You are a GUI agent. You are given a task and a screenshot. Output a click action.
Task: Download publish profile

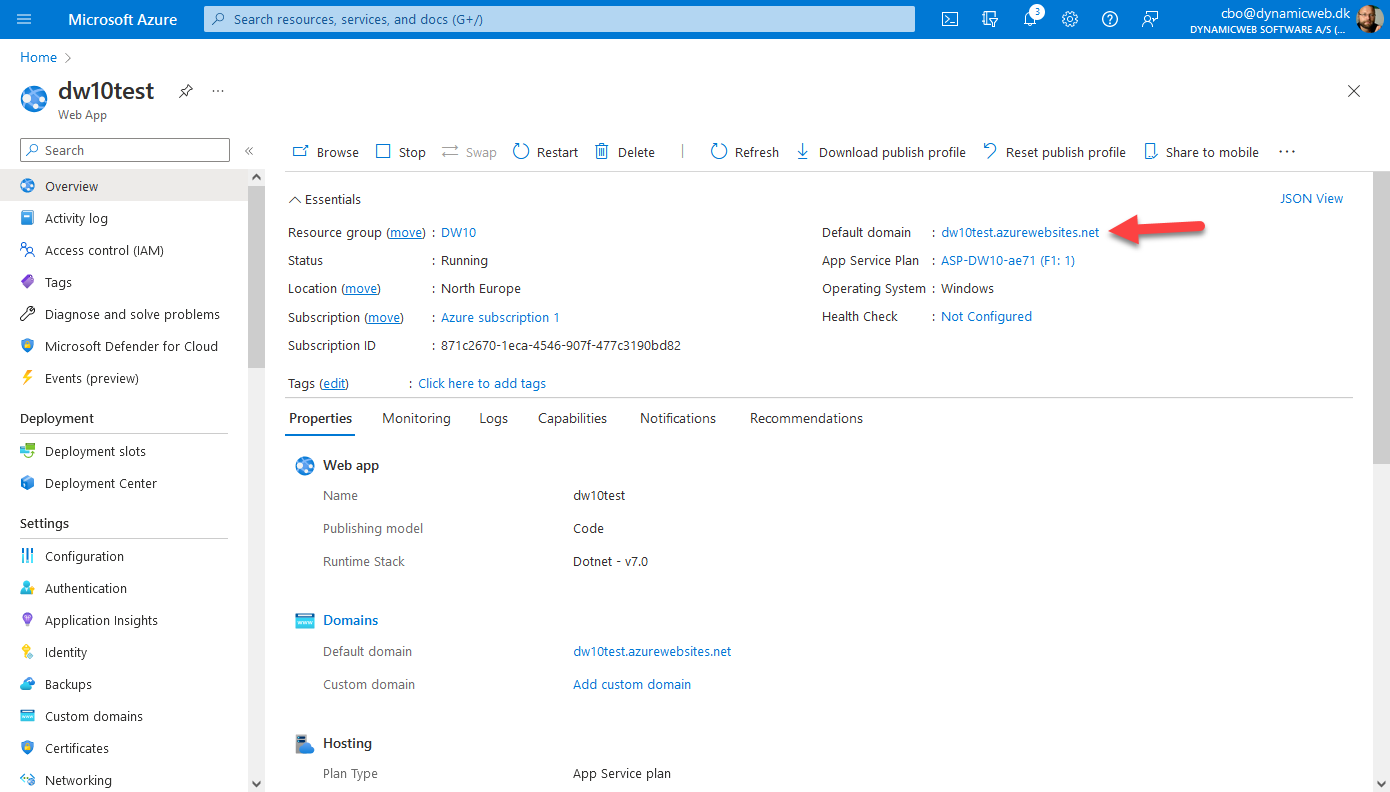click(881, 152)
